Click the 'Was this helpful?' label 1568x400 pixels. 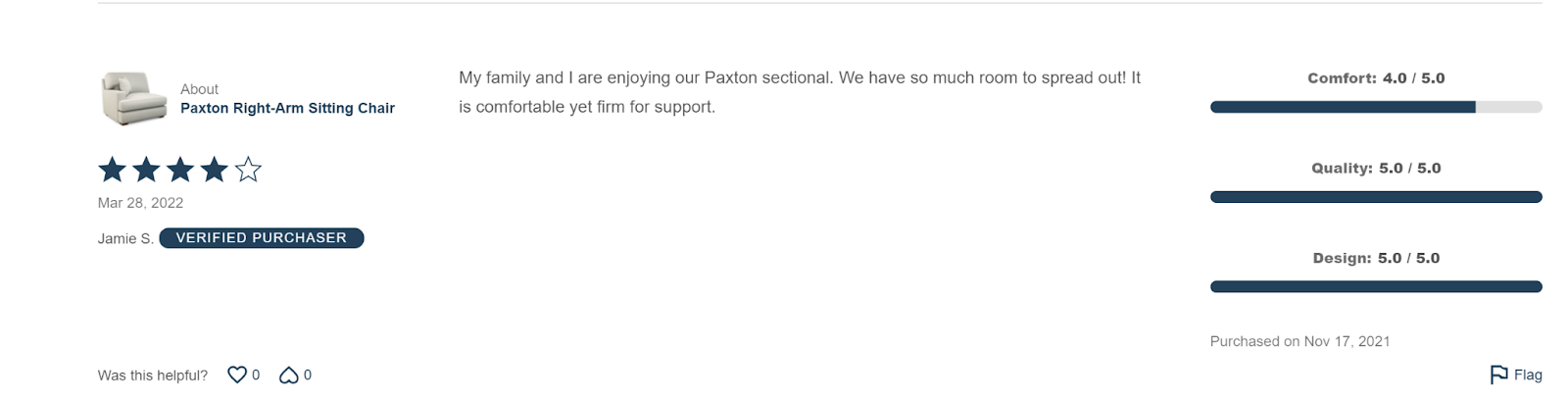[153, 375]
